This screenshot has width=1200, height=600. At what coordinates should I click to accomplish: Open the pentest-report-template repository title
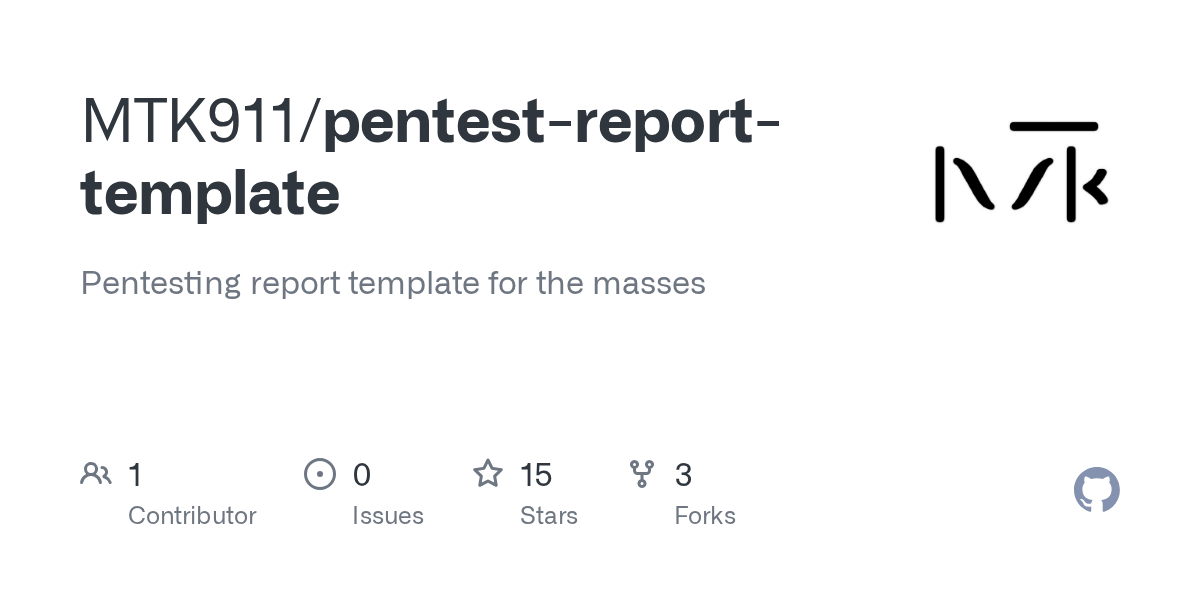pyautogui.click(x=431, y=157)
